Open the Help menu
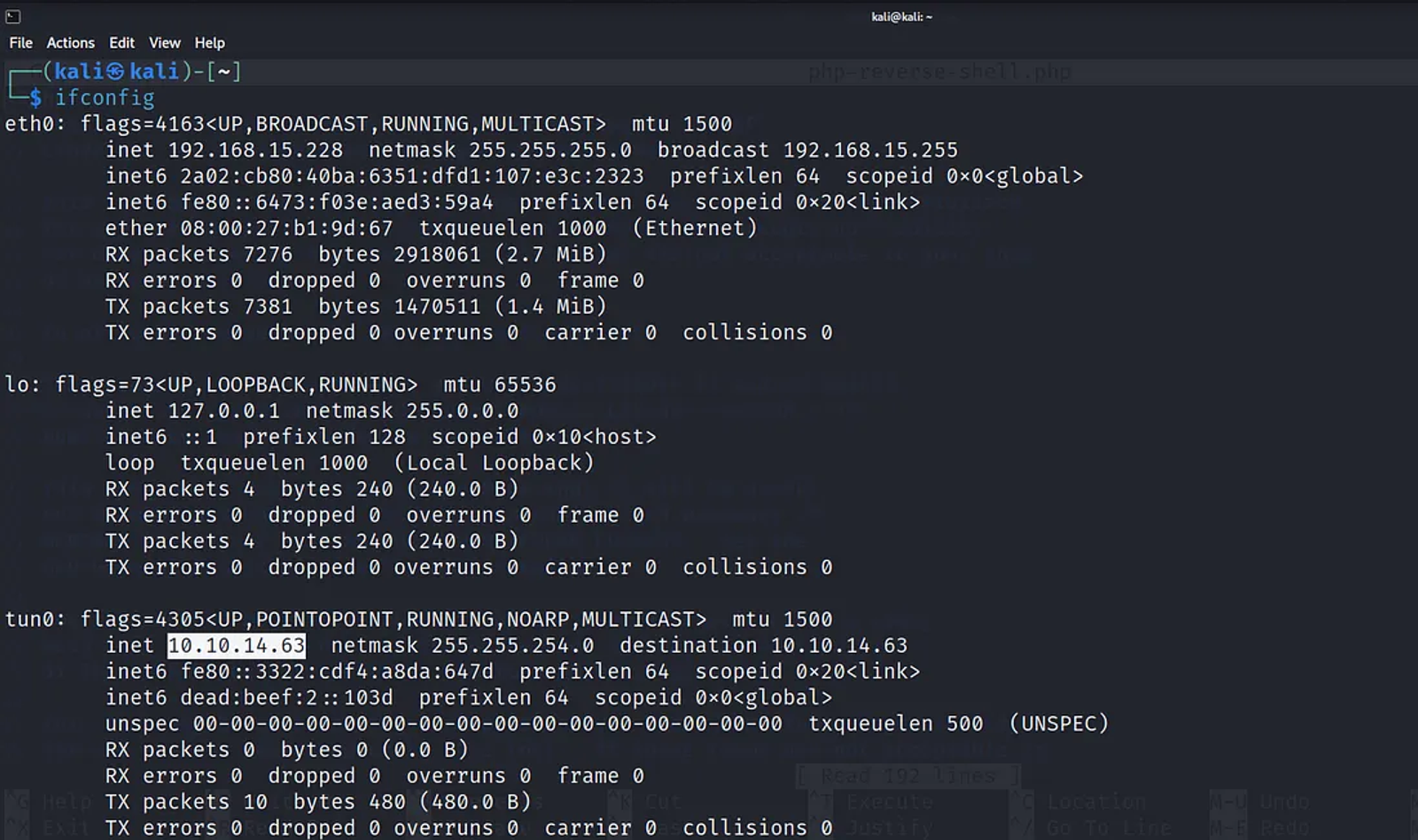This screenshot has width=1418, height=840. click(209, 43)
